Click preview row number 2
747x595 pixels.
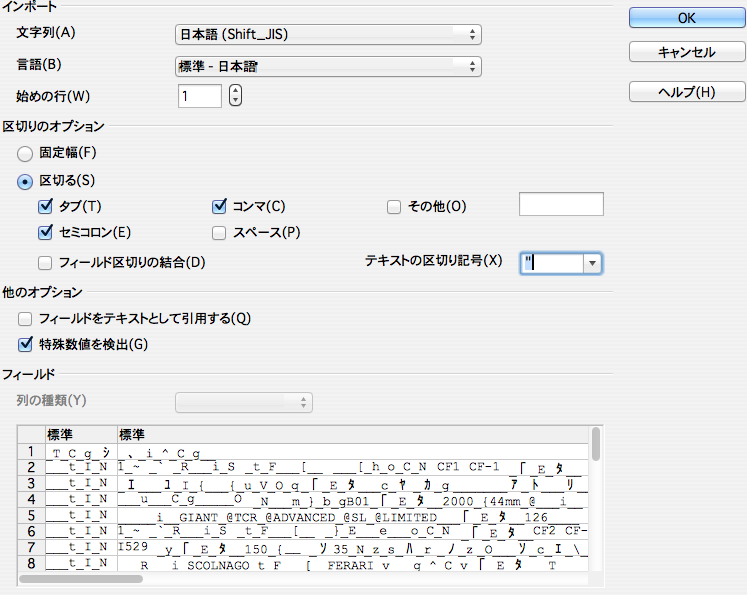coord(31,467)
